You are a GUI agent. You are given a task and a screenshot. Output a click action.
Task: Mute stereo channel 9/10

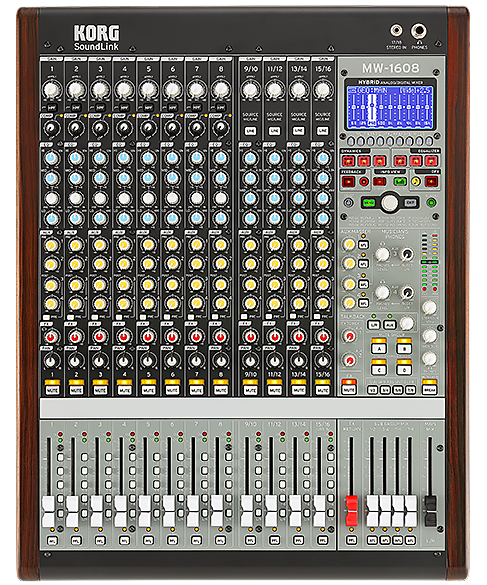[x=250, y=390]
